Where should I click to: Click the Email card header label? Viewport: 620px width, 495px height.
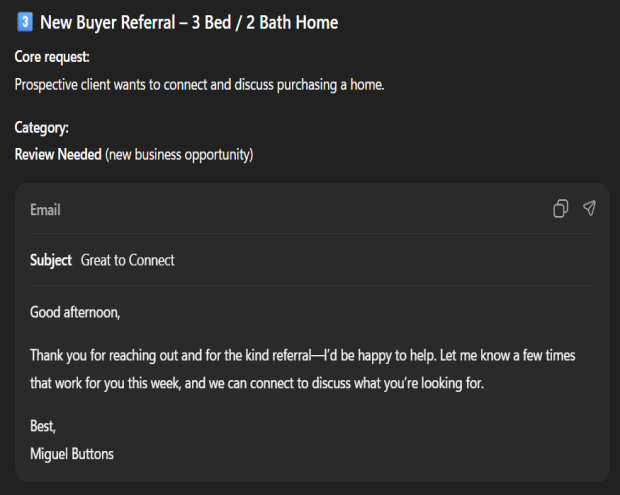[x=45, y=210]
